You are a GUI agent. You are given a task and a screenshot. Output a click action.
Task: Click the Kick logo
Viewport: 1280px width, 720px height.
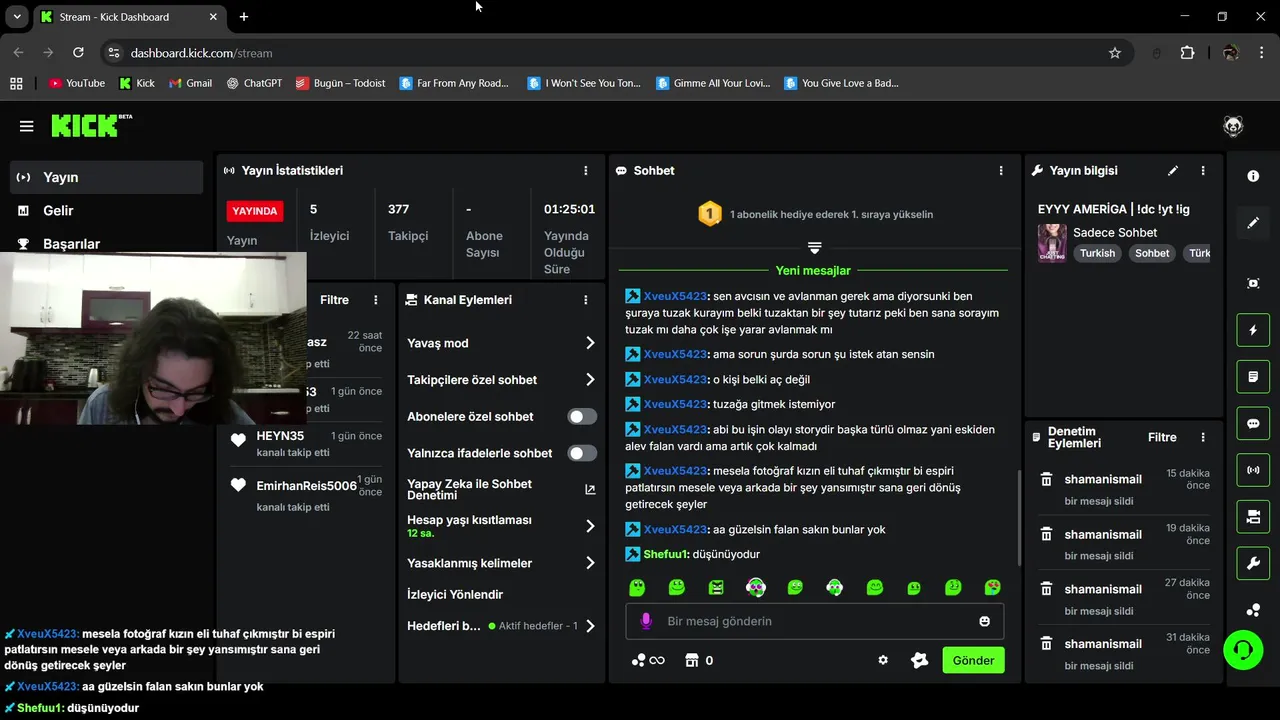(91, 125)
